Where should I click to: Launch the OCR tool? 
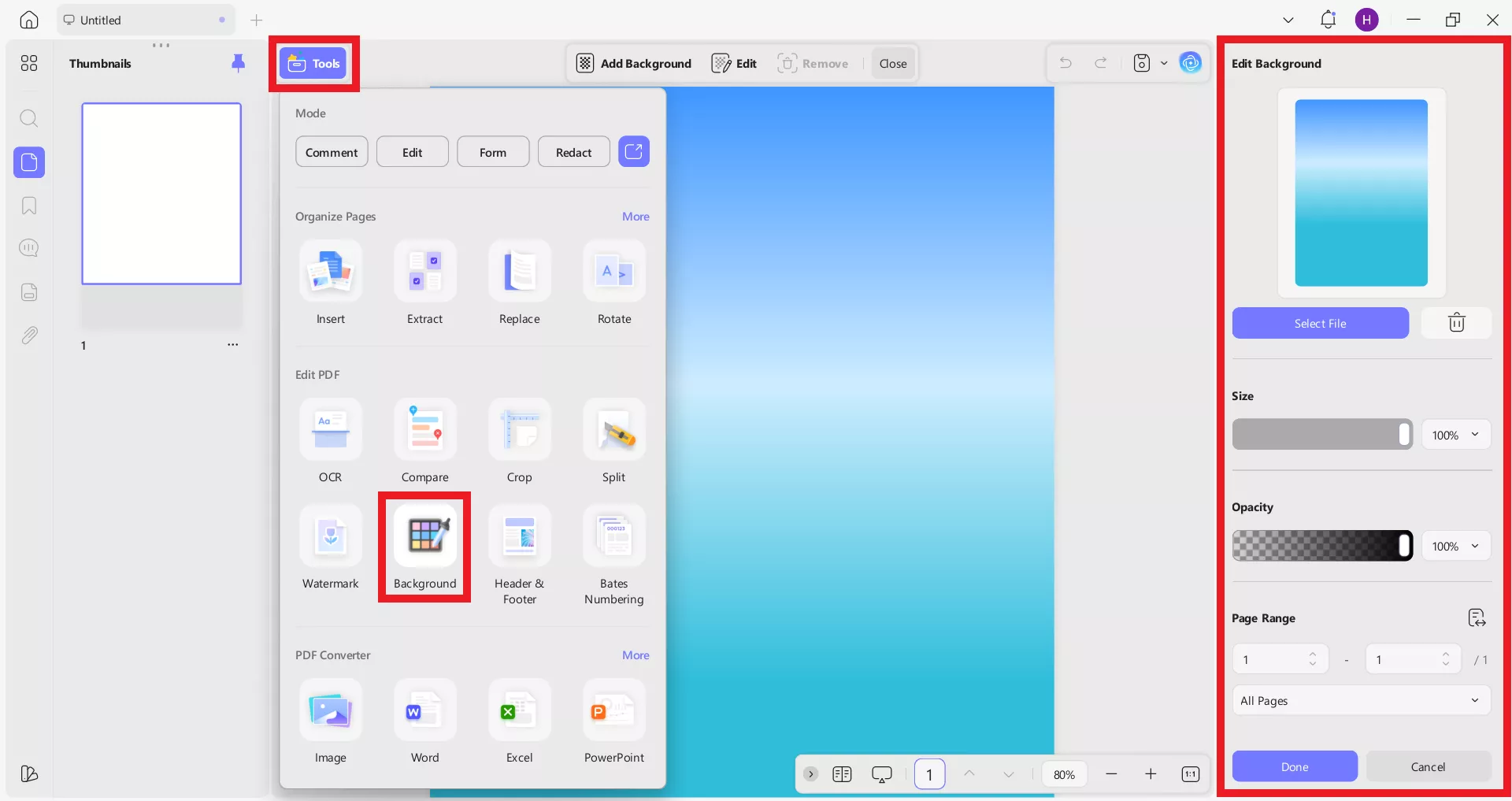pyautogui.click(x=331, y=441)
